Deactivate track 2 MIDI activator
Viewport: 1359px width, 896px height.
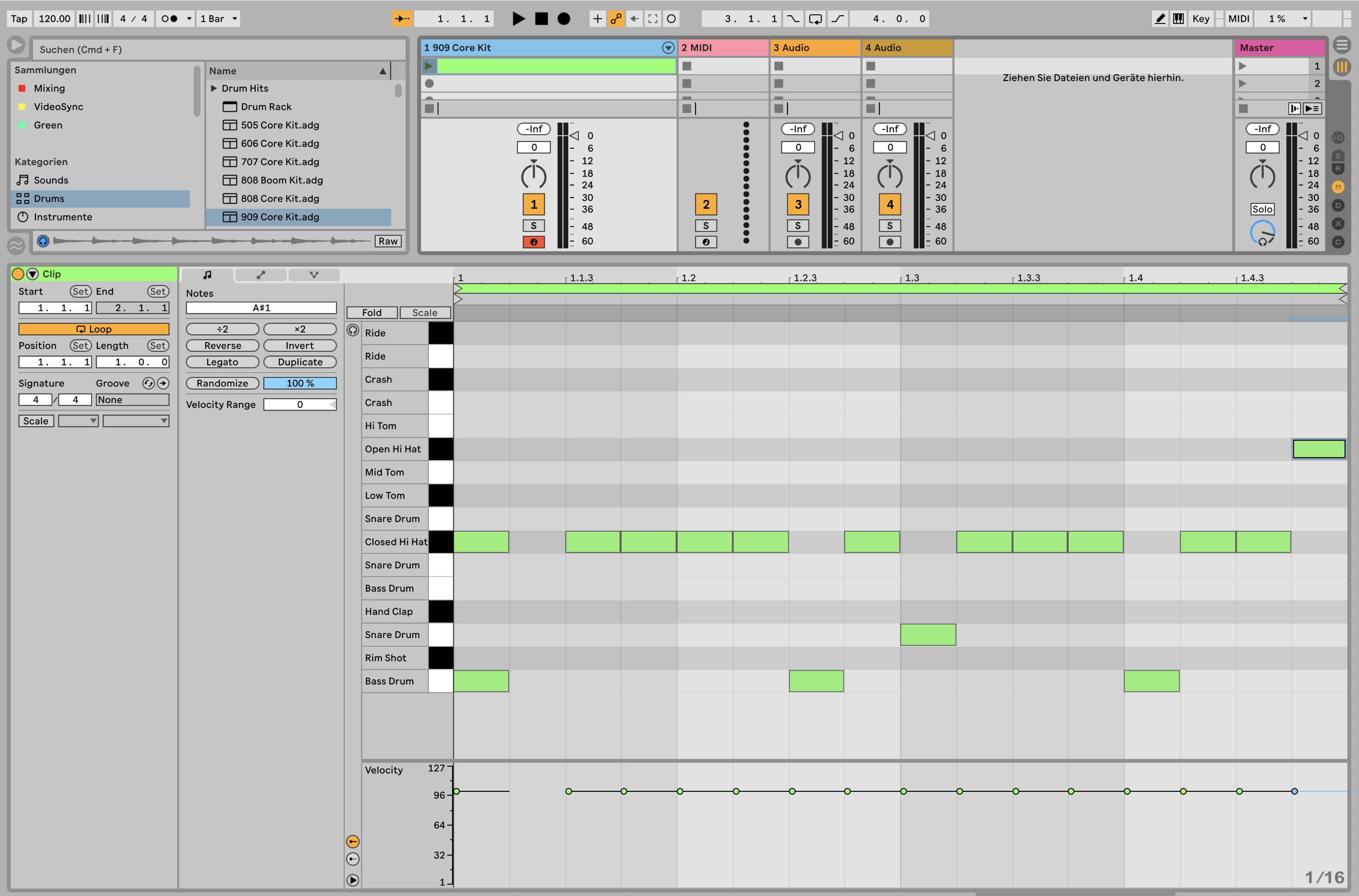[x=706, y=204]
